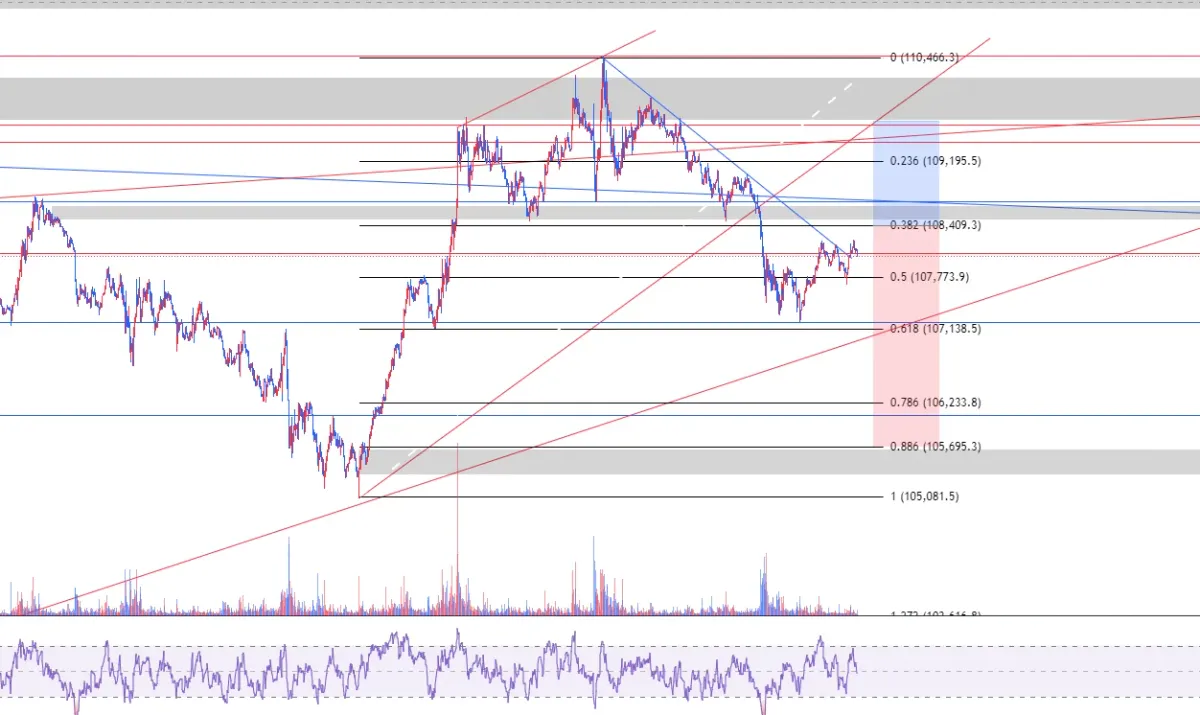The height and width of the screenshot is (715, 1200).
Task: Select the blue descending trendline from the peak
Action: (720, 152)
